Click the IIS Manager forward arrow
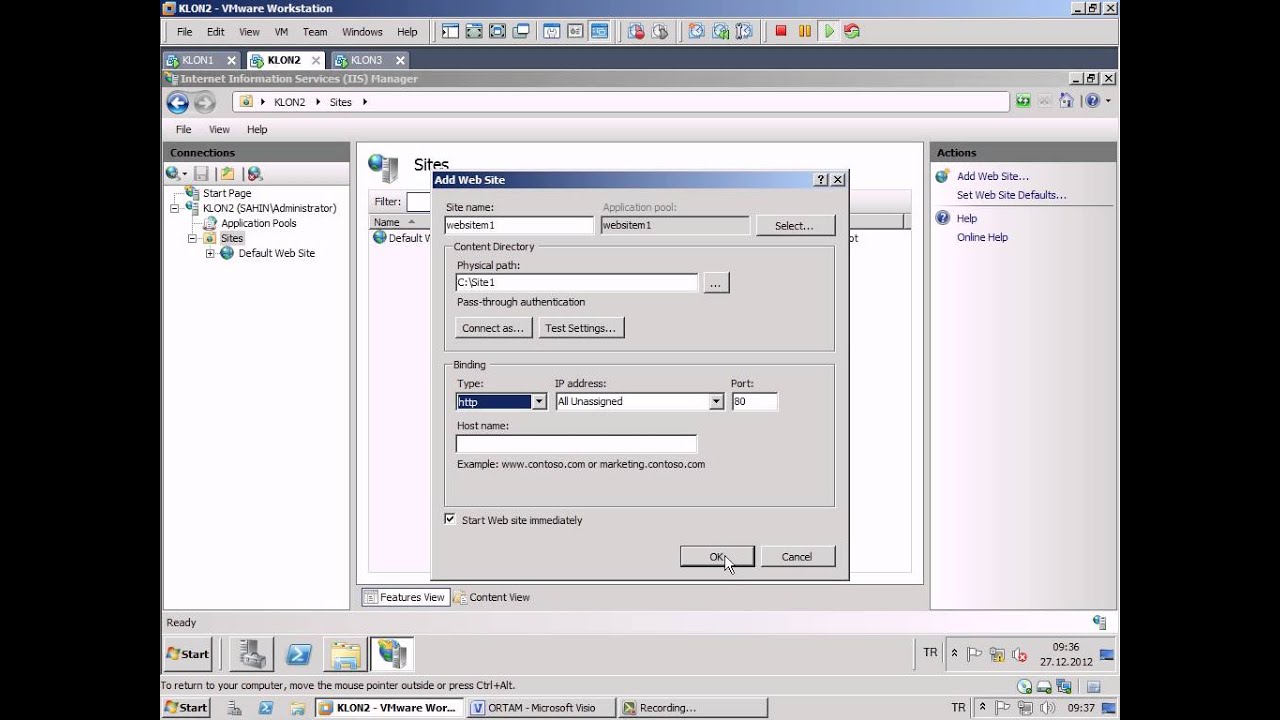 click(x=204, y=102)
